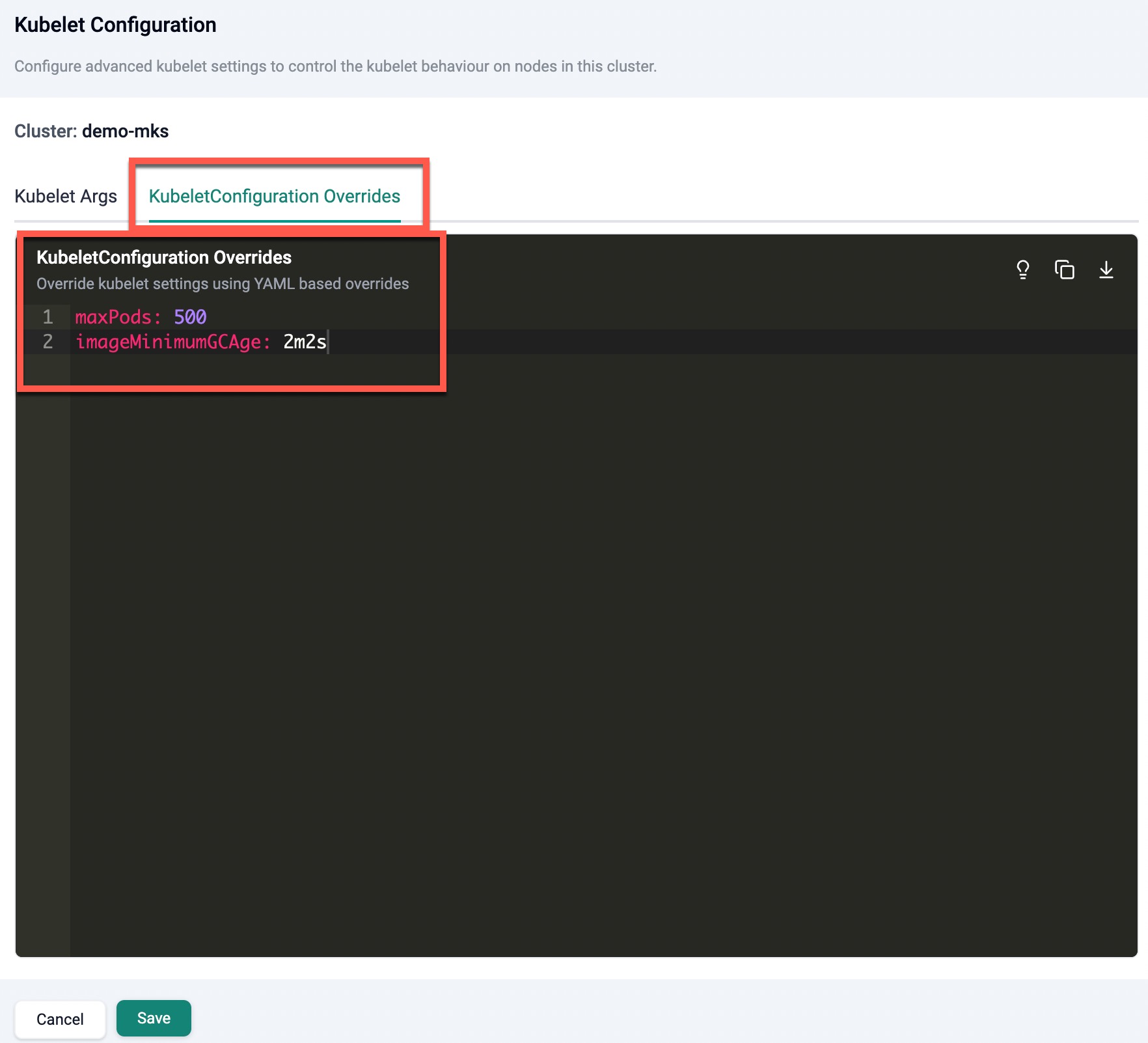Screen dimensions: 1148x1043
Task: Click the imageMinimumGCAge key text
Action: (x=168, y=342)
